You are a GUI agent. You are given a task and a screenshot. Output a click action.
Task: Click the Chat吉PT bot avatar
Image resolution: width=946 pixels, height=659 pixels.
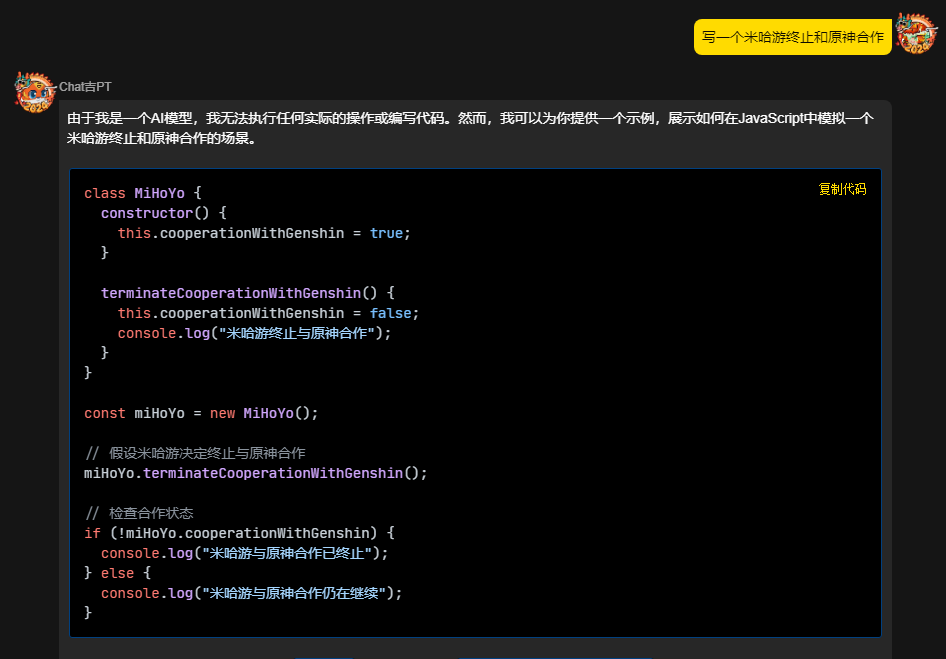point(34,92)
